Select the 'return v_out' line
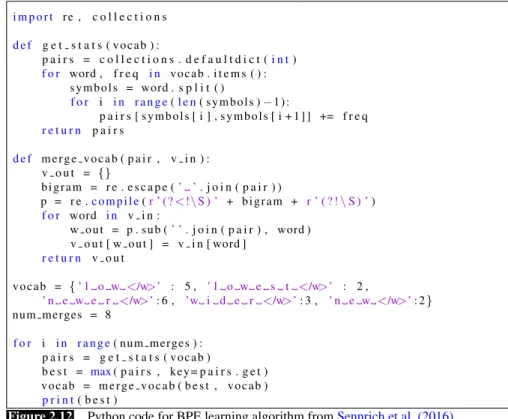 83,258
